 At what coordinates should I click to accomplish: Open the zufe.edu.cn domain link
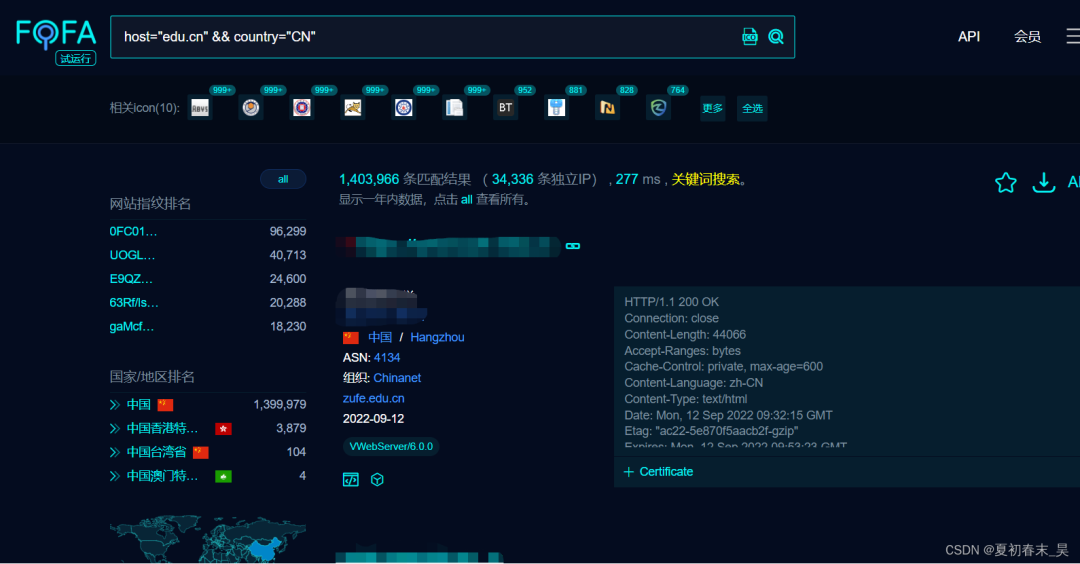(x=373, y=398)
